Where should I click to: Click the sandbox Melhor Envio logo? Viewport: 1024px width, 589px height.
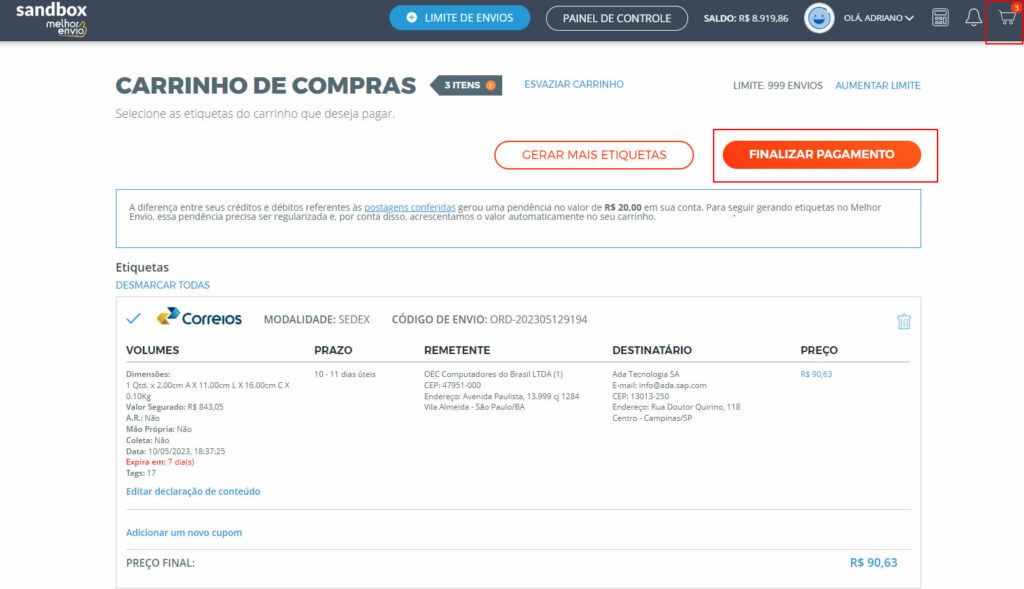pos(52,17)
